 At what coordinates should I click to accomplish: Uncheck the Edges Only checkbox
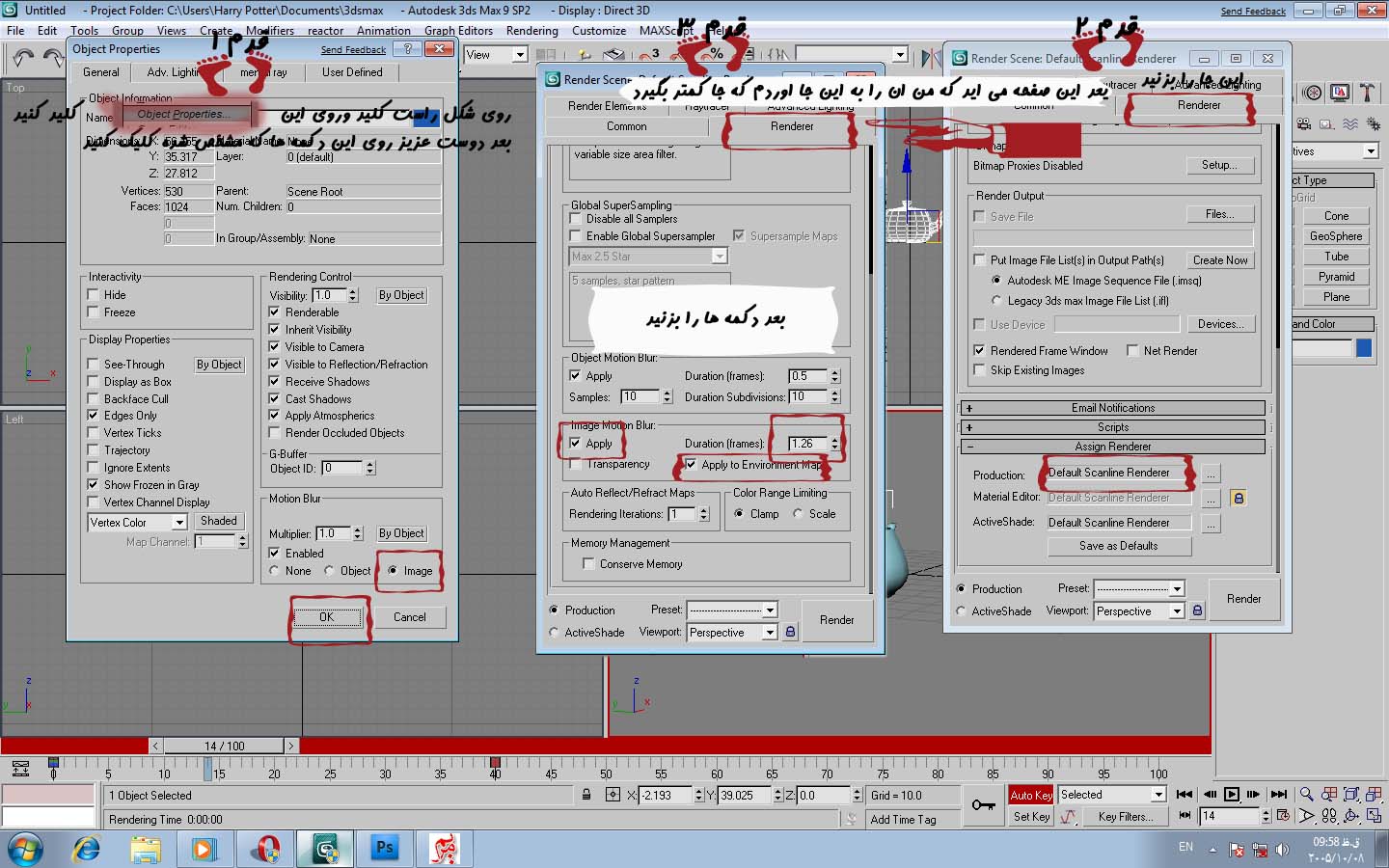pyautogui.click(x=93, y=416)
